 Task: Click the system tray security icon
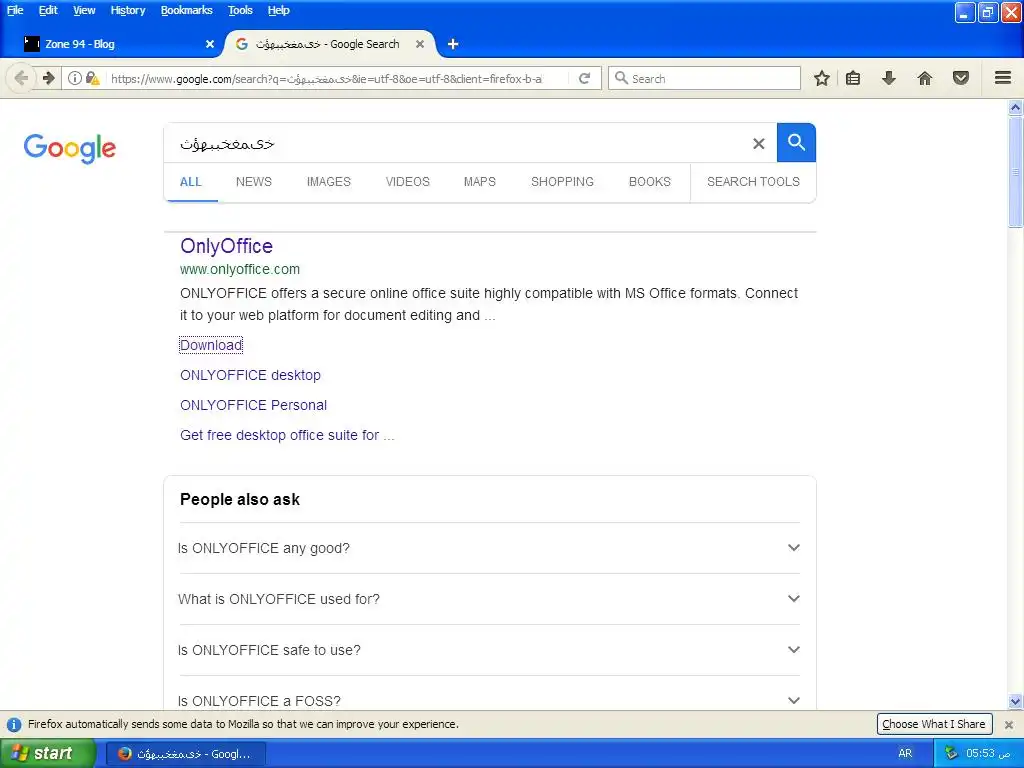coord(951,753)
